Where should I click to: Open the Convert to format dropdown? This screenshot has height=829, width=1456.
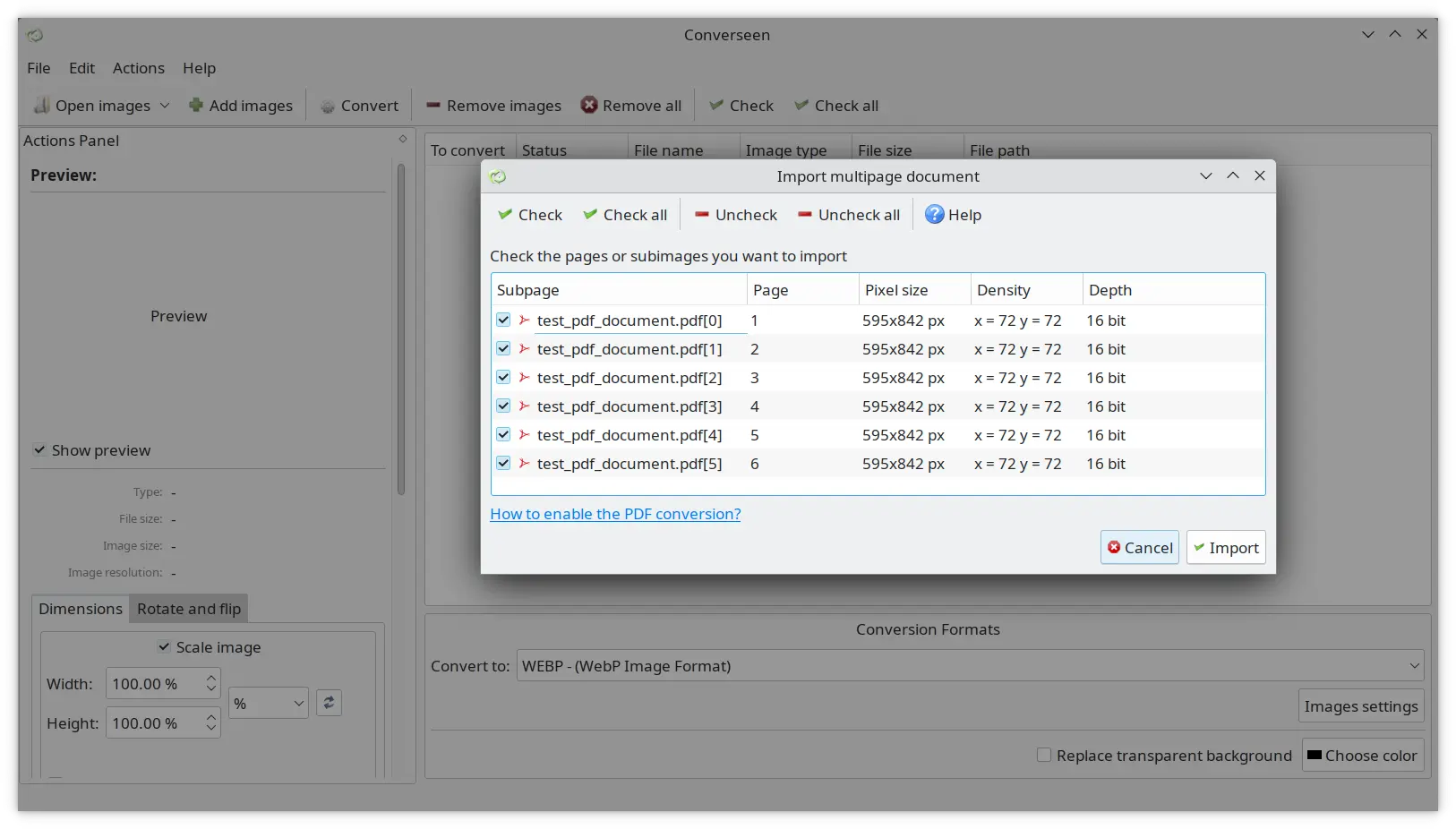pyautogui.click(x=969, y=666)
